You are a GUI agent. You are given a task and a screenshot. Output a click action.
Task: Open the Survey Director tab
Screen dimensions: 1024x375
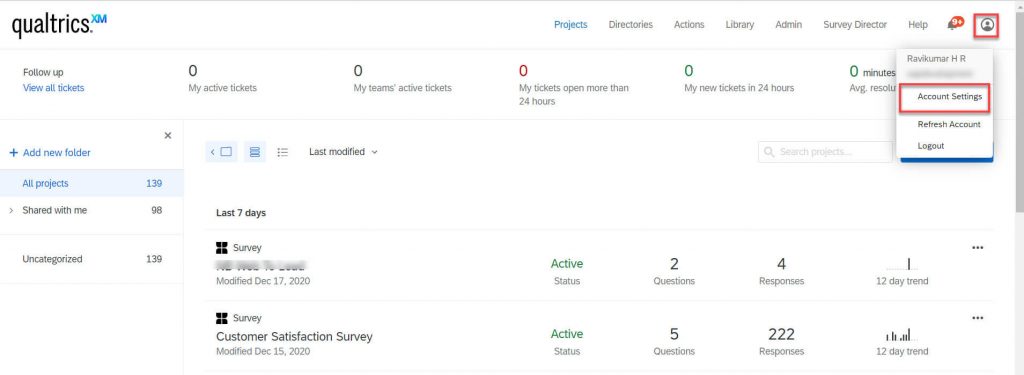point(855,25)
